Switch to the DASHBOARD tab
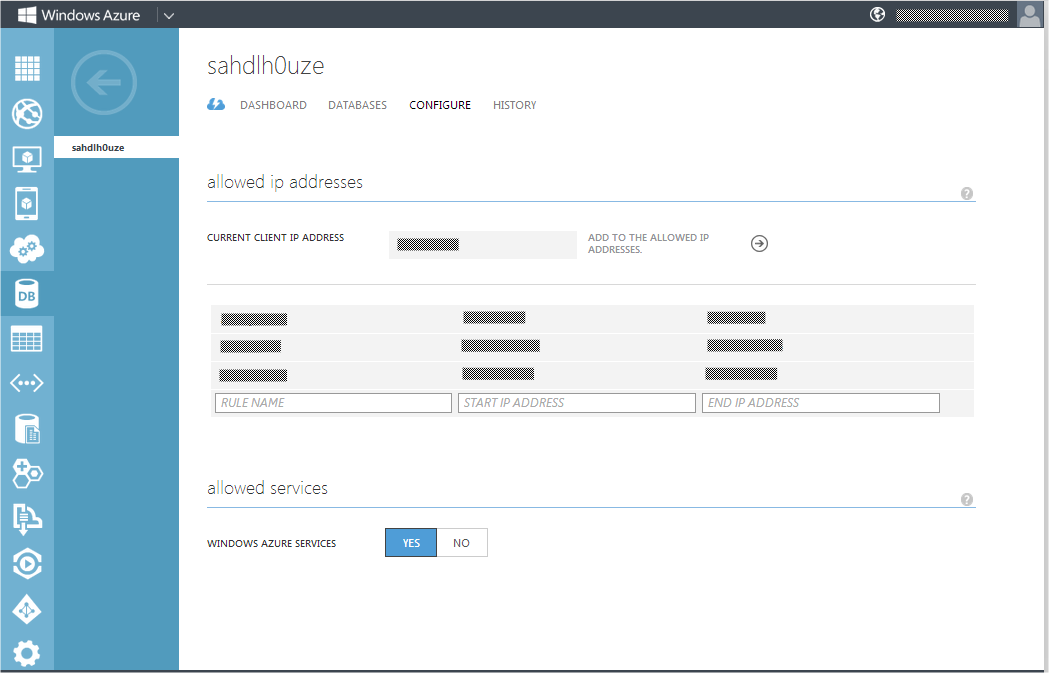The height and width of the screenshot is (673, 1049). click(273, 104)
